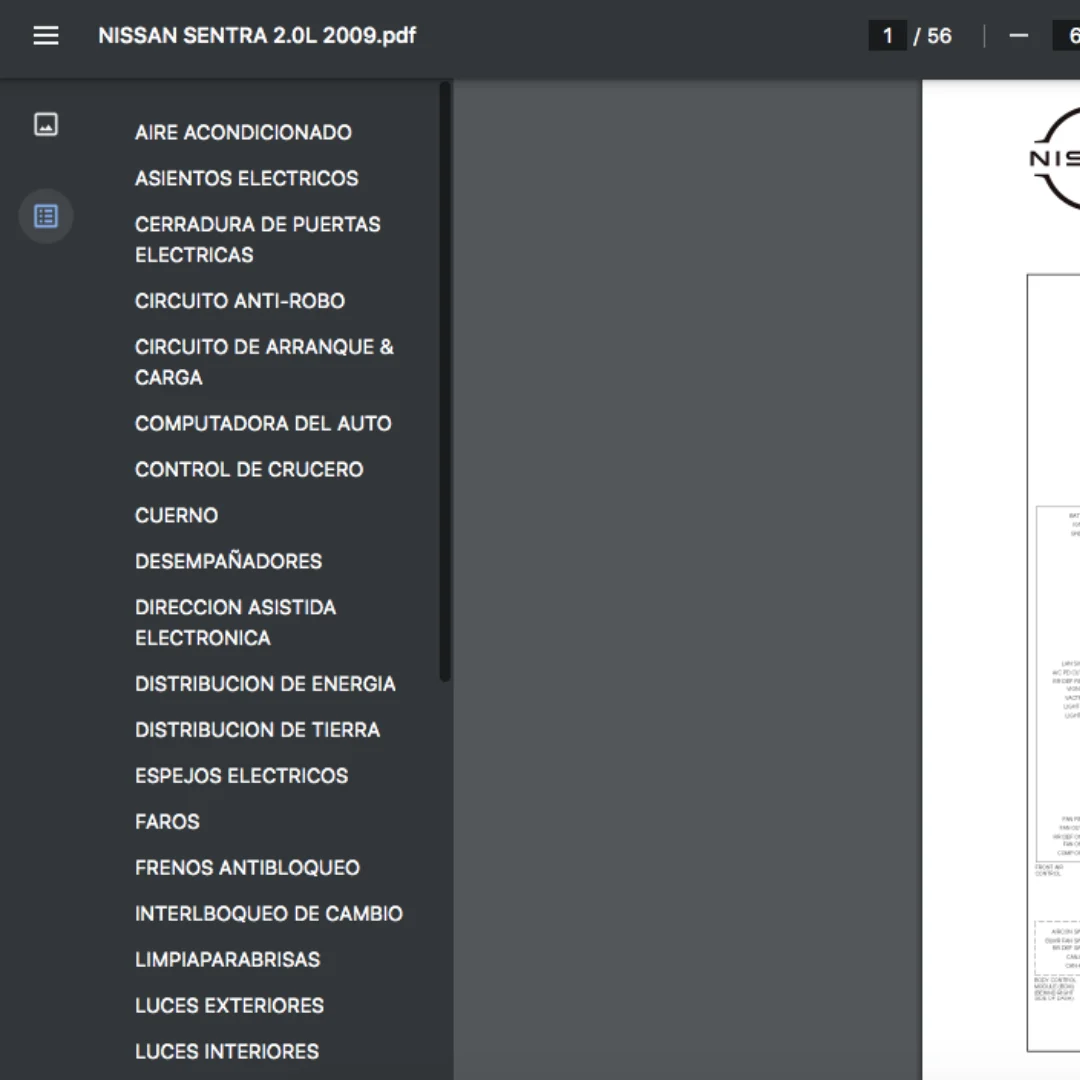Select the document outline icon

pos(45,216)
